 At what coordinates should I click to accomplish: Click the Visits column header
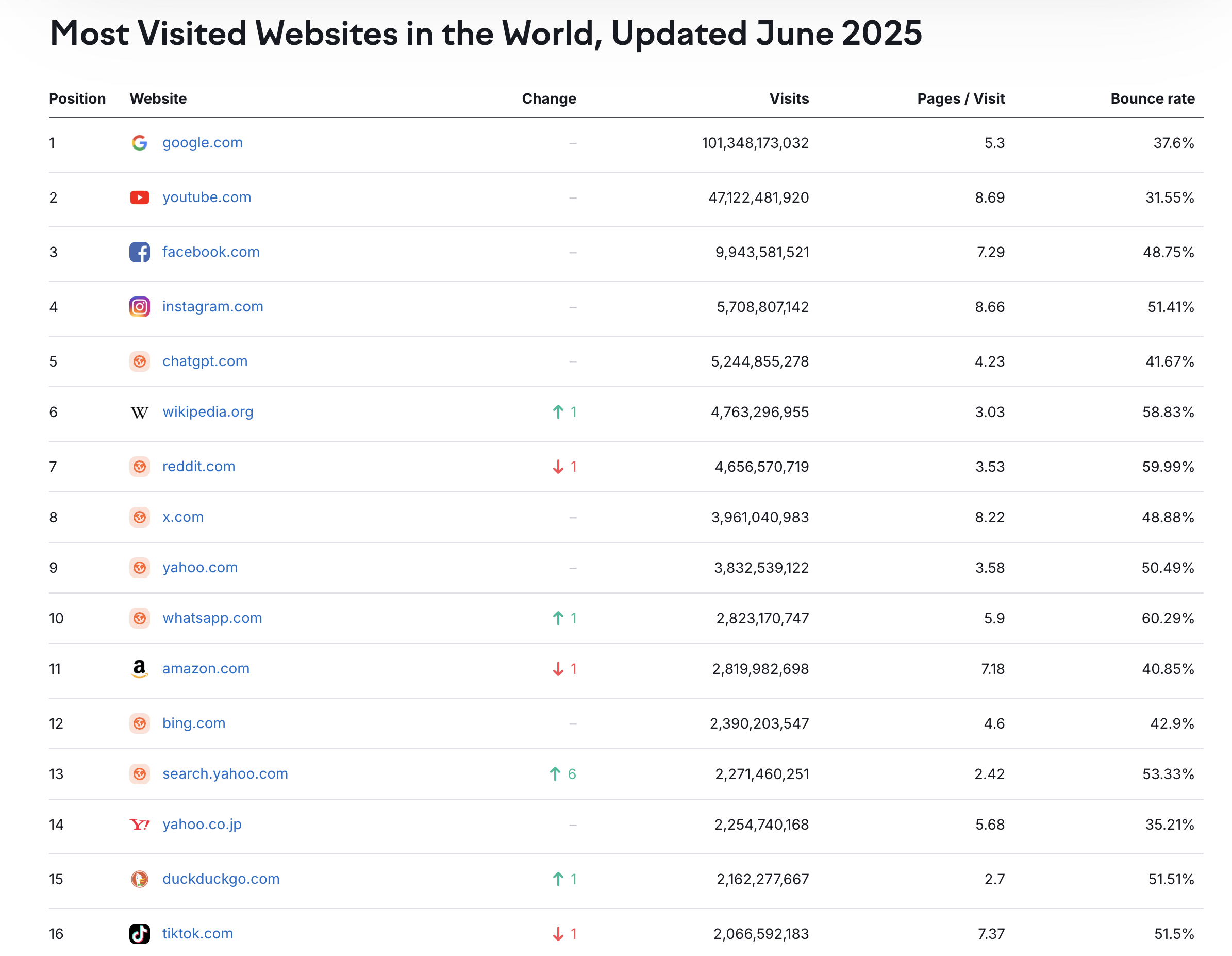tap(789, 99)
